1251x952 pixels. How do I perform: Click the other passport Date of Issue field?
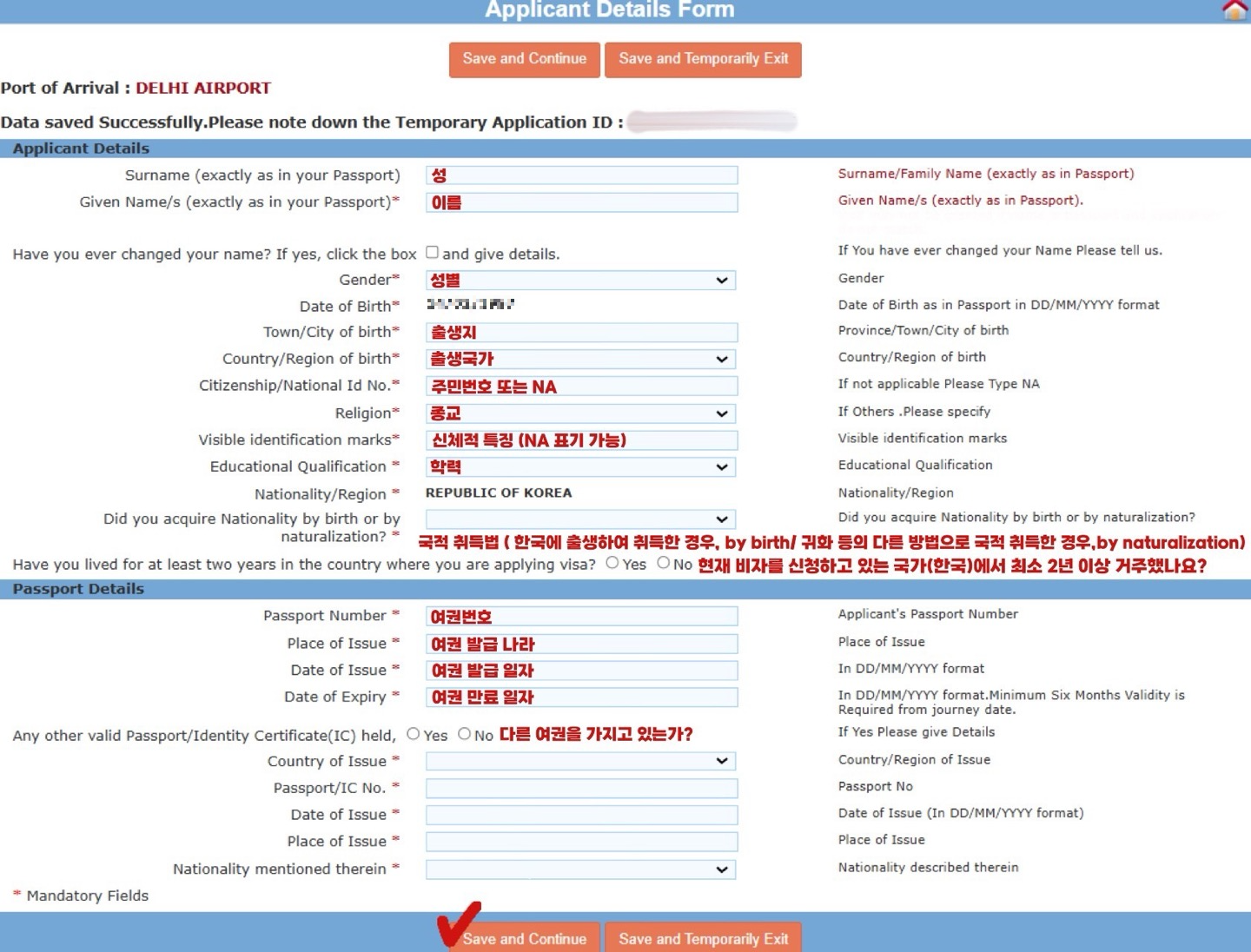(582, 815)
